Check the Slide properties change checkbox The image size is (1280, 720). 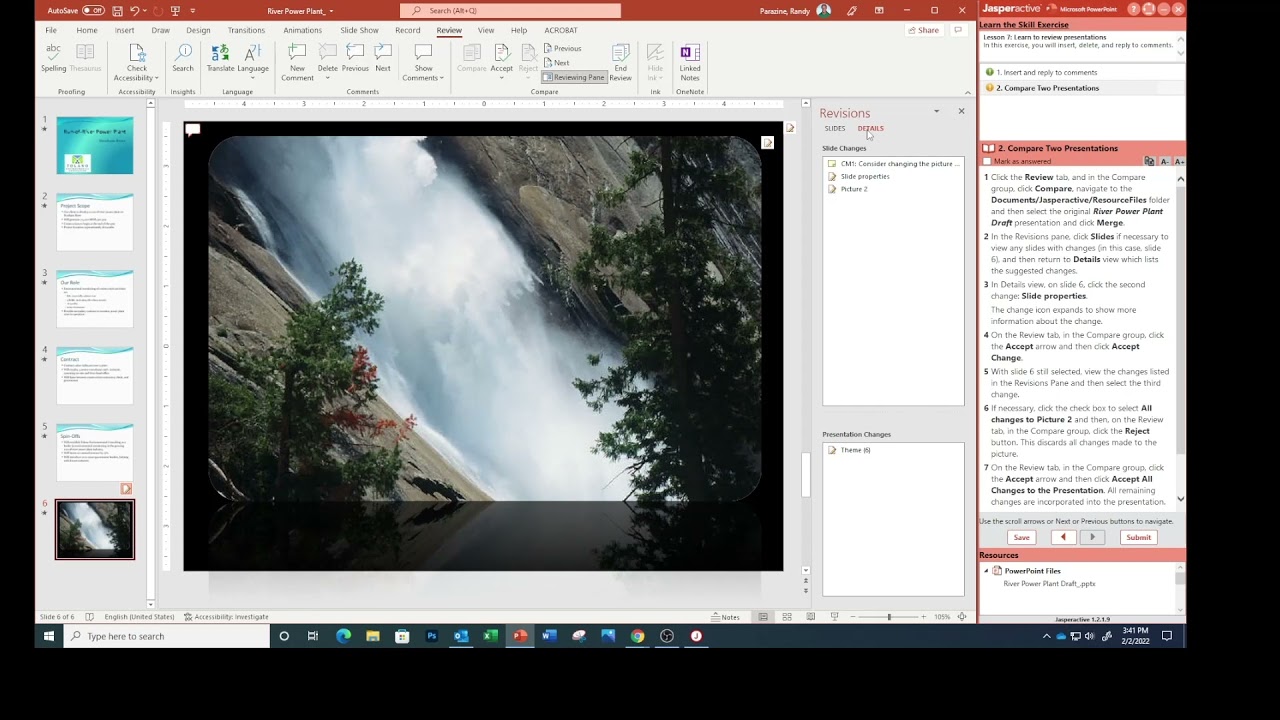[831, 176]
